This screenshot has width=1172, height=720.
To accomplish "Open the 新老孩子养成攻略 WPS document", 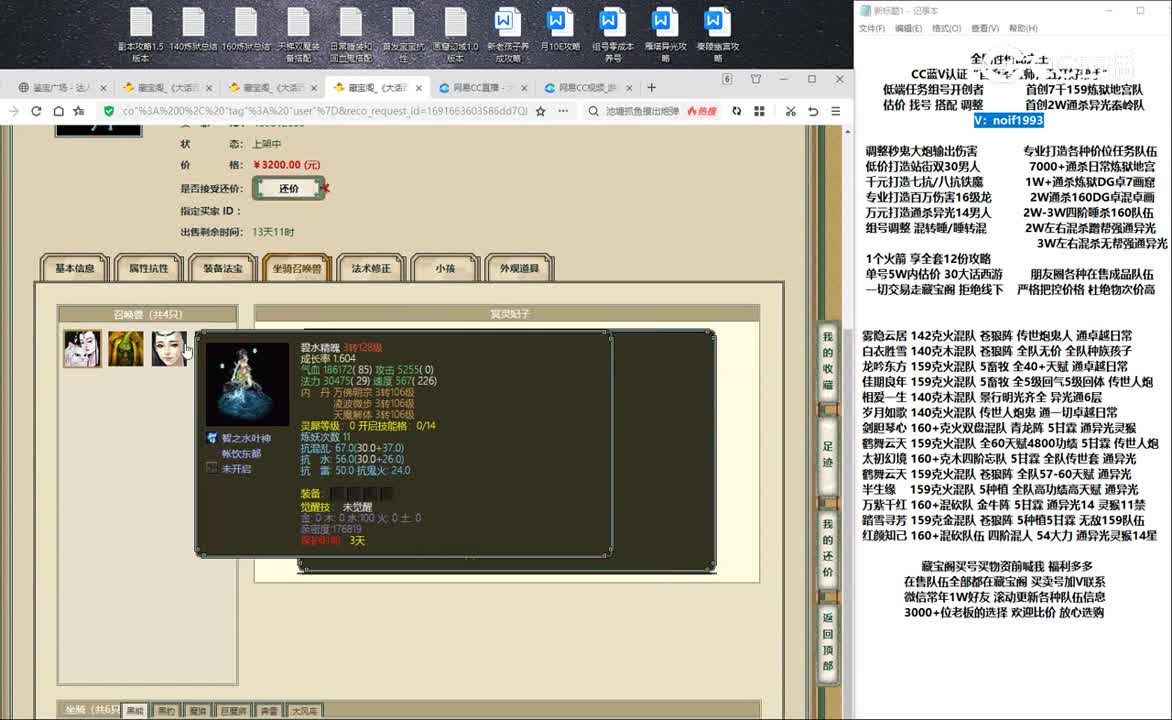I will tap(508, 34).
